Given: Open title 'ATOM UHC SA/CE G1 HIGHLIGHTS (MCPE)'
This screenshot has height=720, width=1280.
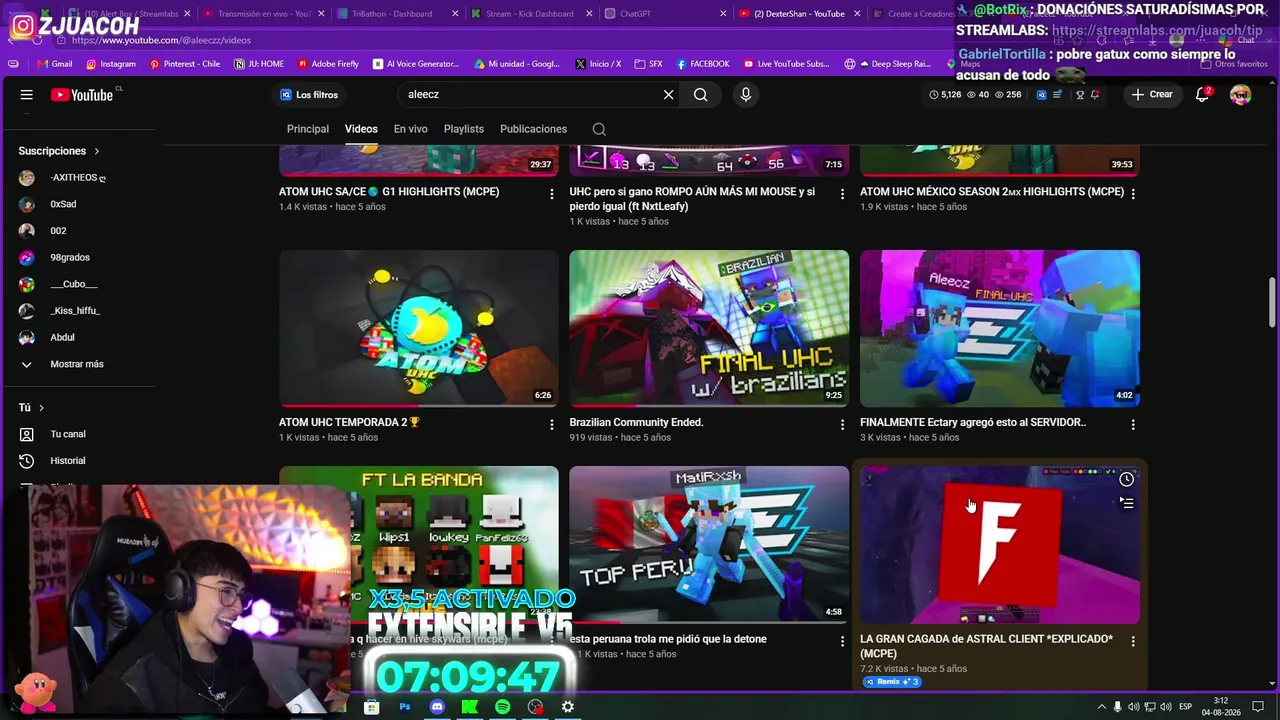Looking at the screenshot, I should 389,192.
